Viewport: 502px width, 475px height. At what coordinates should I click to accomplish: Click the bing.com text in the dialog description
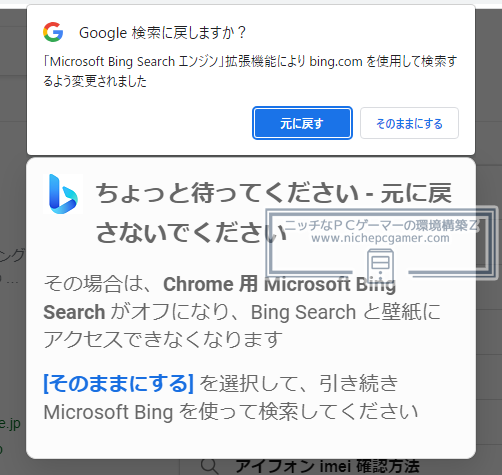coord(336,61)
